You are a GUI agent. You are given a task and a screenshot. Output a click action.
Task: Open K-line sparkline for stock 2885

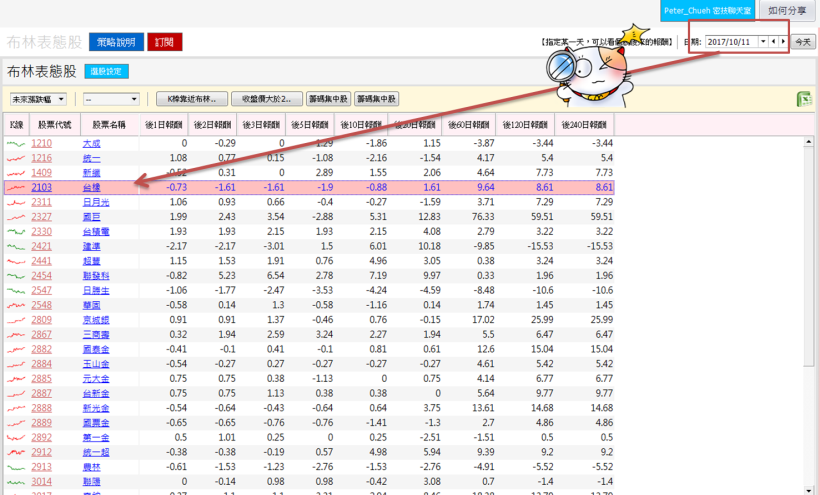tap(16, 378)
